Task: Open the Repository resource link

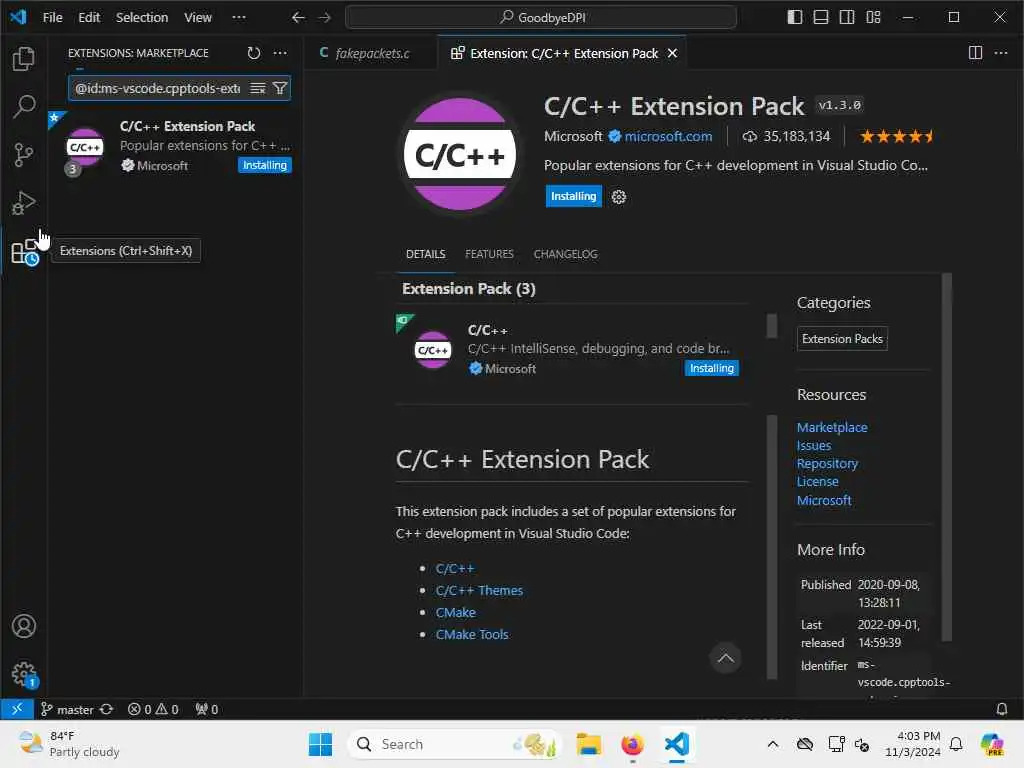Action: point(827,463)
